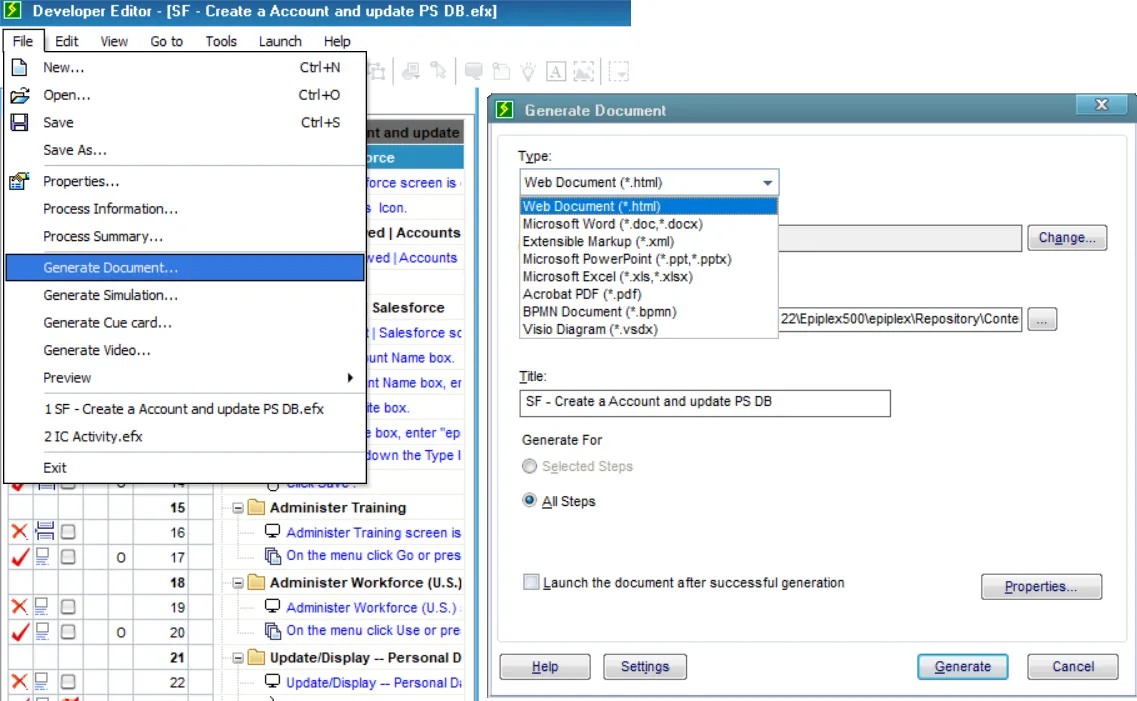Click the New document icon in File menu
This screenshot has height=701, width=1137.
coord(20,67)
